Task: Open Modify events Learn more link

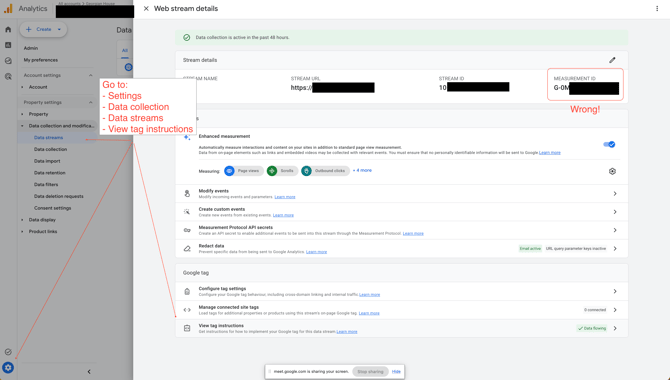Action: 285,197
